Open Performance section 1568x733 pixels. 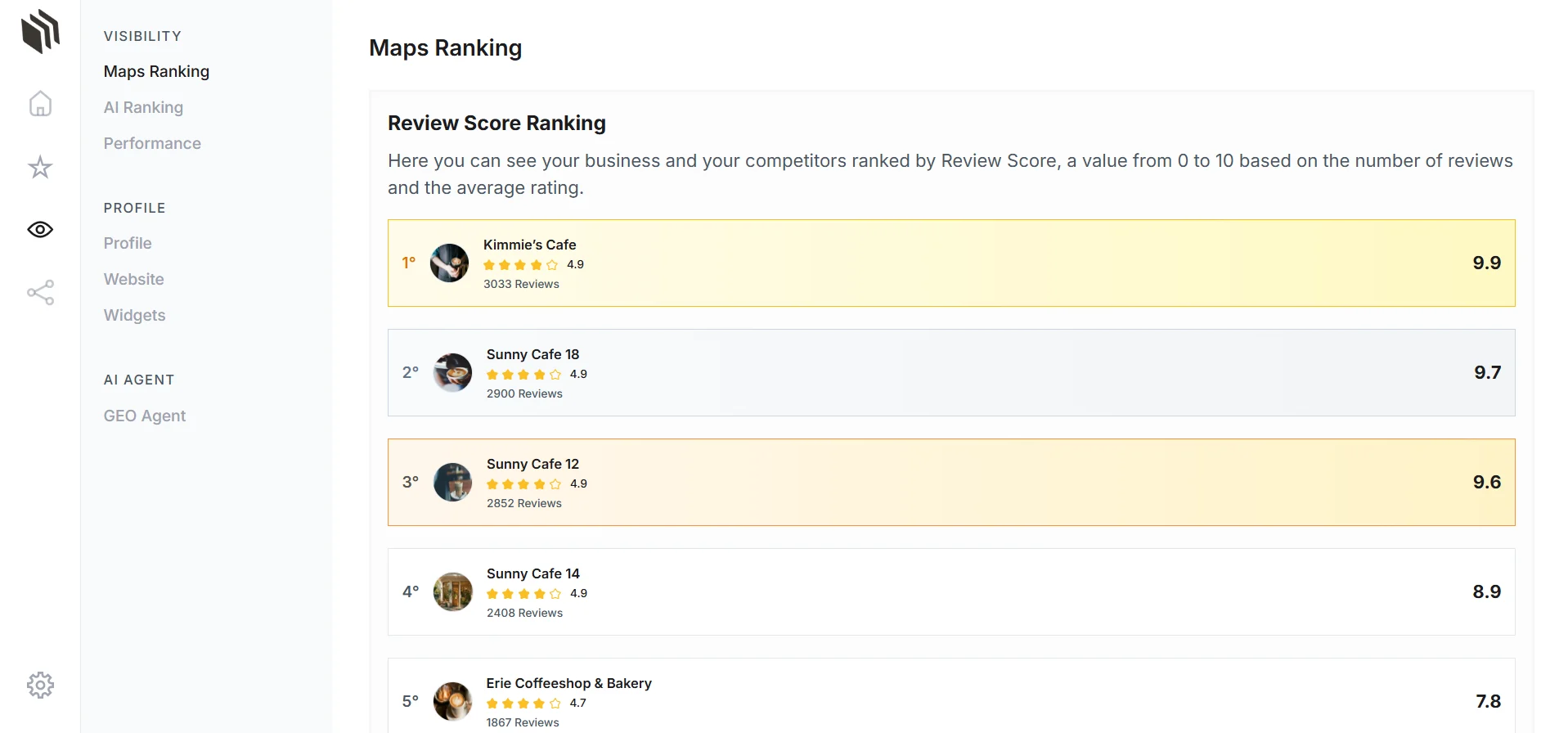(152, 143)
